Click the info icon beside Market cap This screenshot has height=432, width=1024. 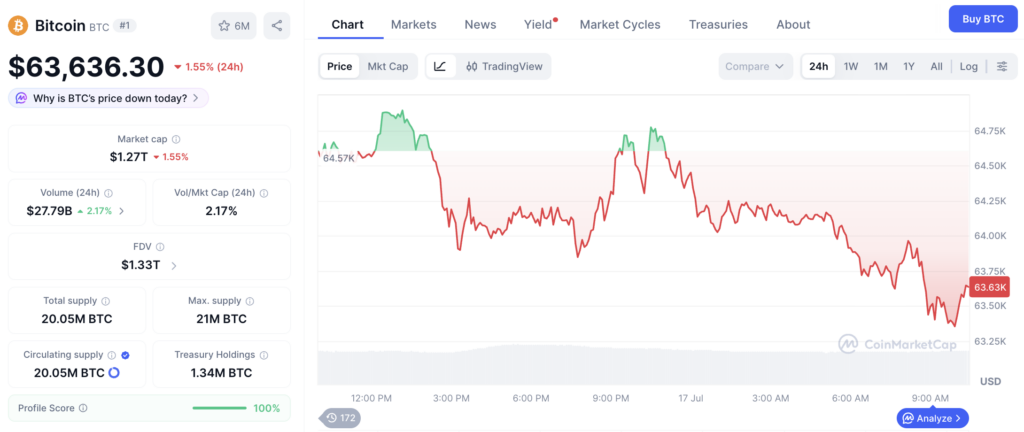click(176, 139)
